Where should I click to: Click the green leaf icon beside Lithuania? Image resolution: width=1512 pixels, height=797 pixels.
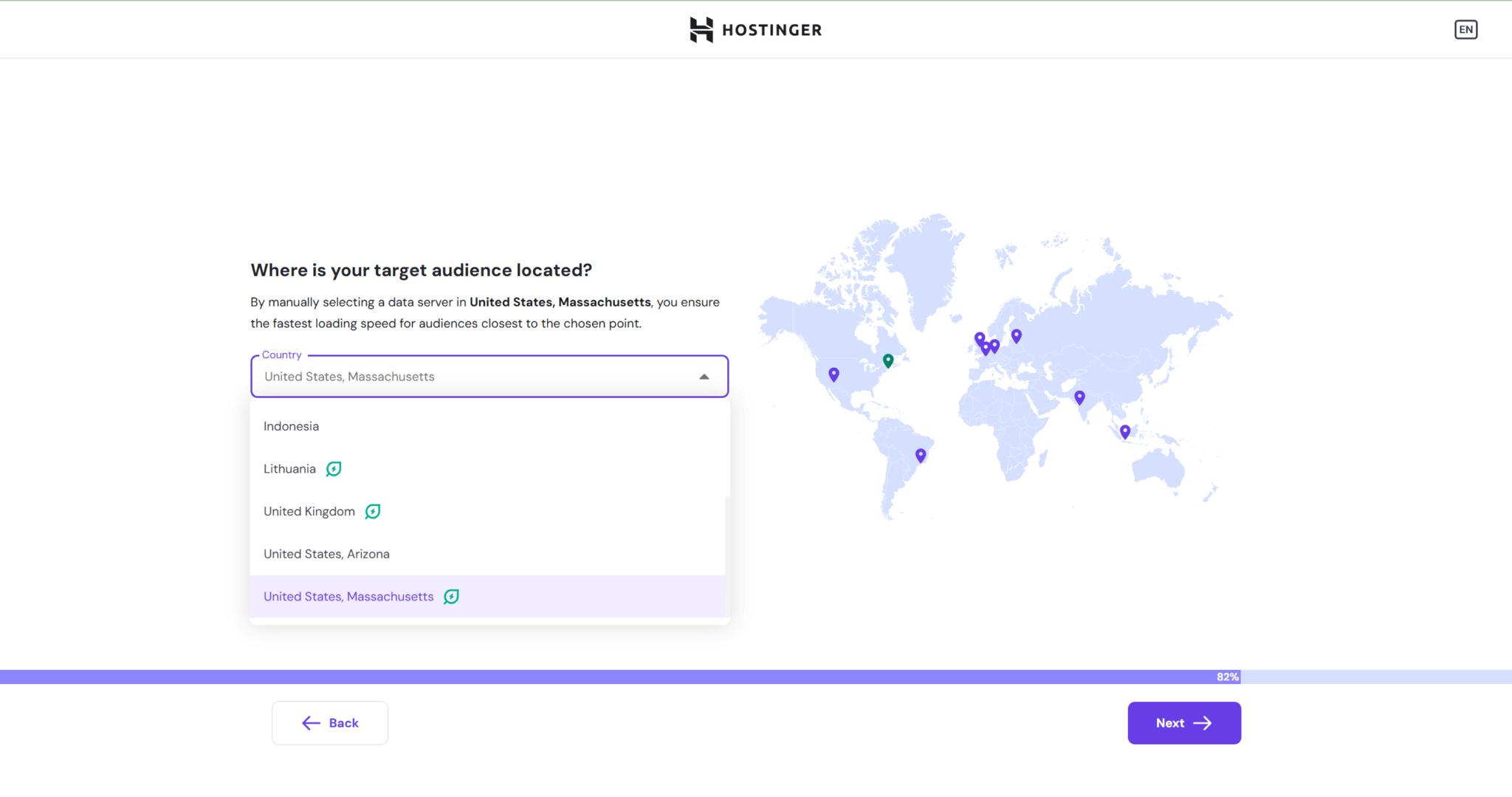click(x=334, y=469)
